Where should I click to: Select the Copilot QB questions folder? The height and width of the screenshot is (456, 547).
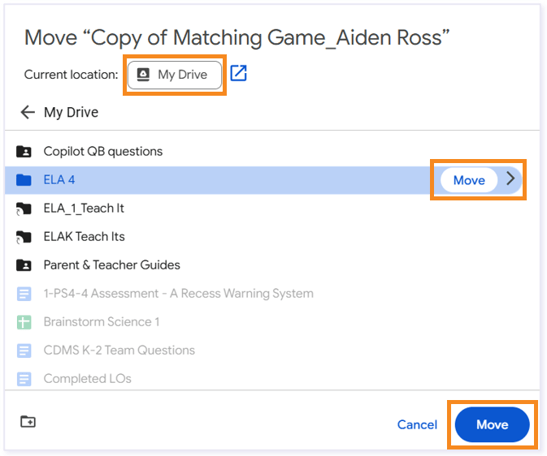click(x=272, y=151)
